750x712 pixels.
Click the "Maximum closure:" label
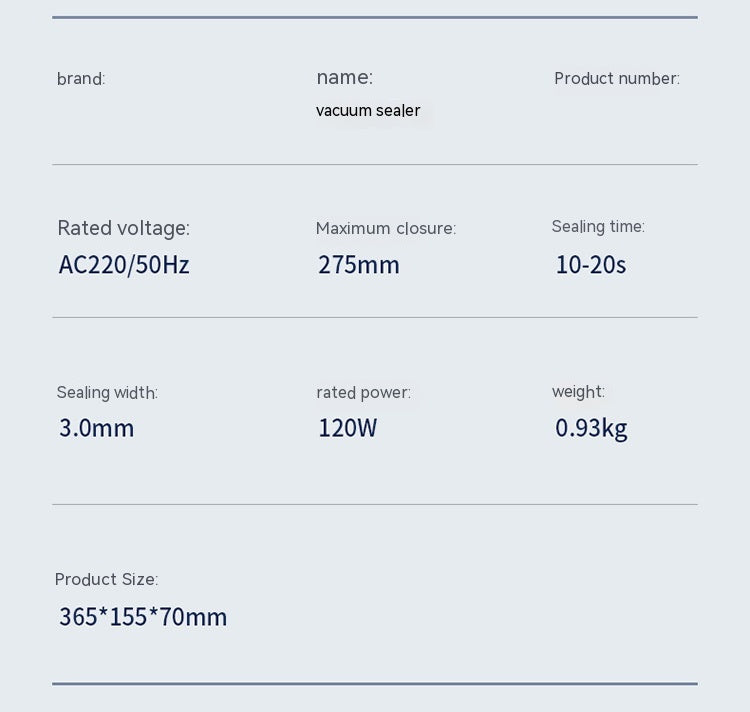coord(385,229)
